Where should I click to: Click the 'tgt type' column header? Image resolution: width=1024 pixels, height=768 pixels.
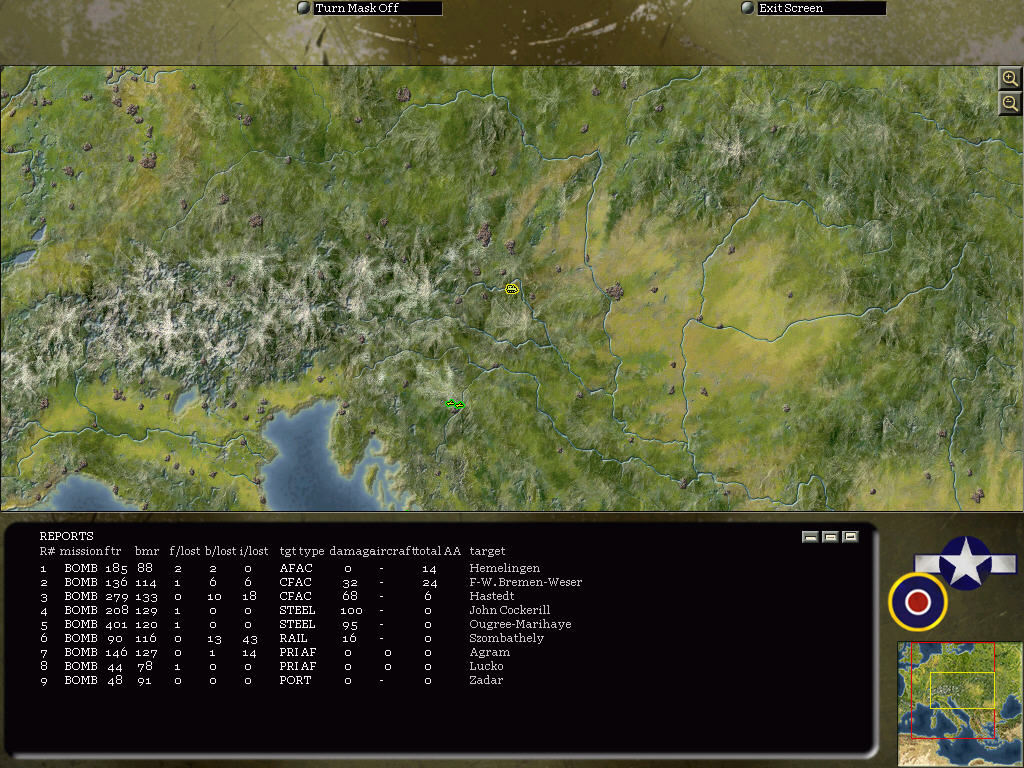[x=302, y=551]
